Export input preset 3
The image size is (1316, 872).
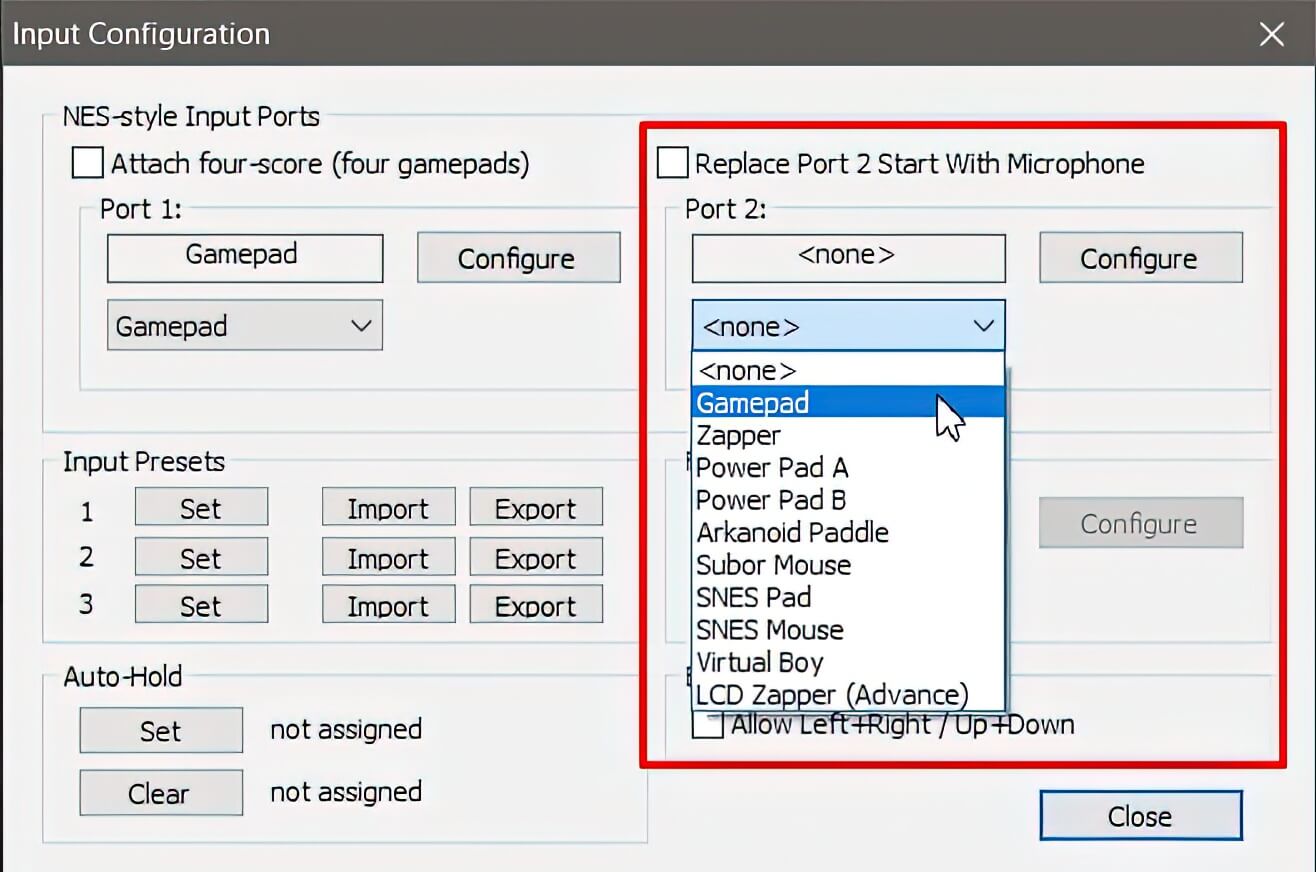click(x=536, y=606)
